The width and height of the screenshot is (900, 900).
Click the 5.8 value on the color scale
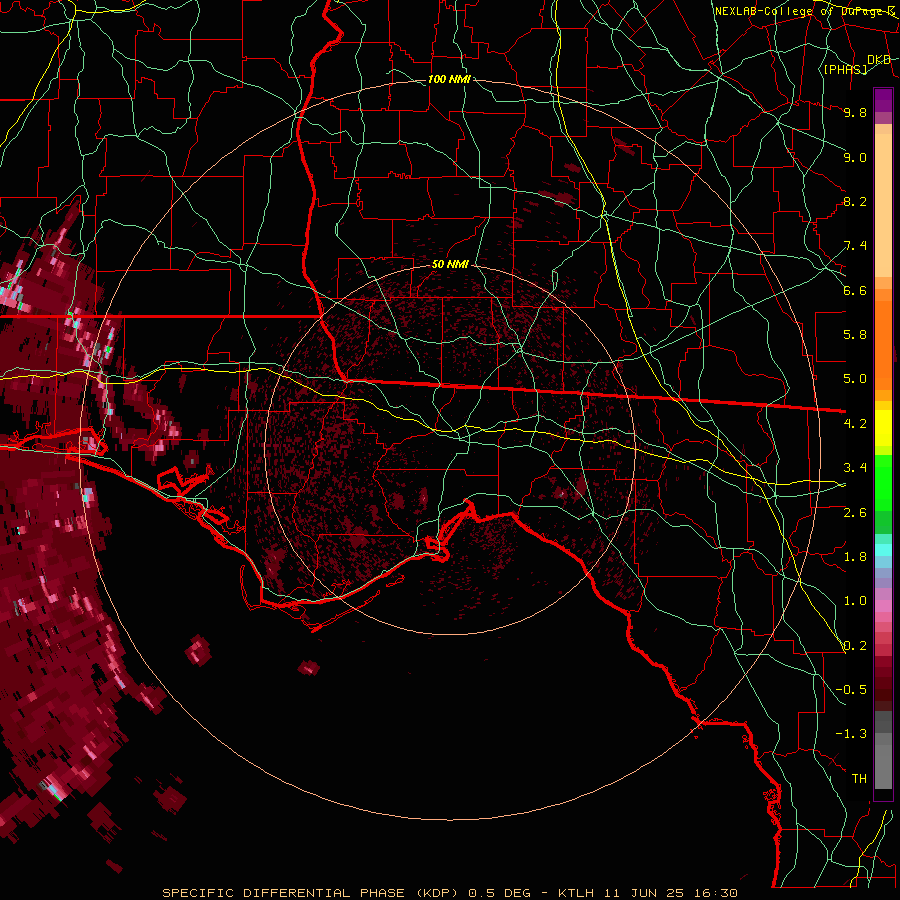[x=855, y=335]
